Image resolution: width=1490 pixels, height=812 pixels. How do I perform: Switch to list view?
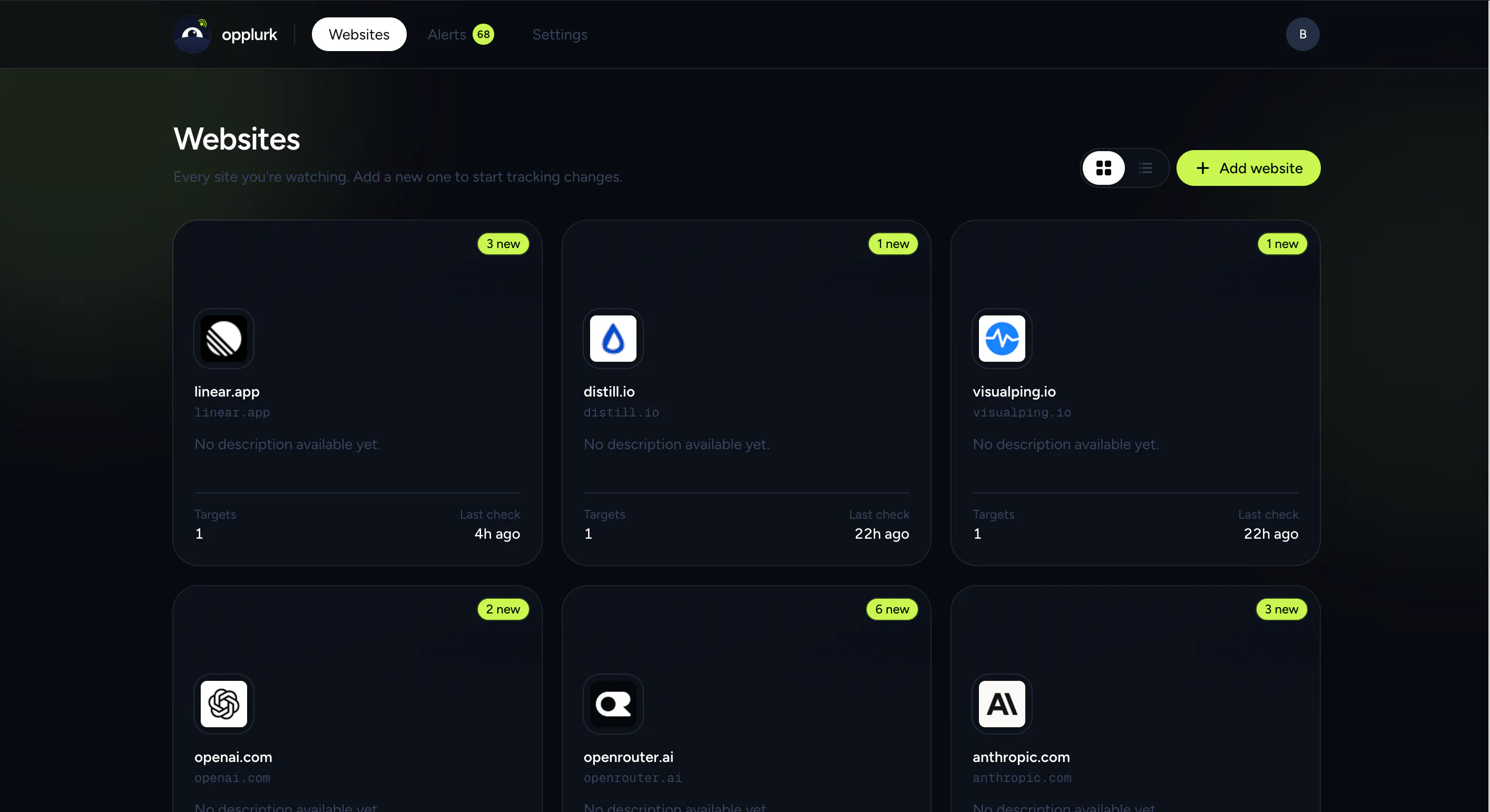click(1145, 168)
